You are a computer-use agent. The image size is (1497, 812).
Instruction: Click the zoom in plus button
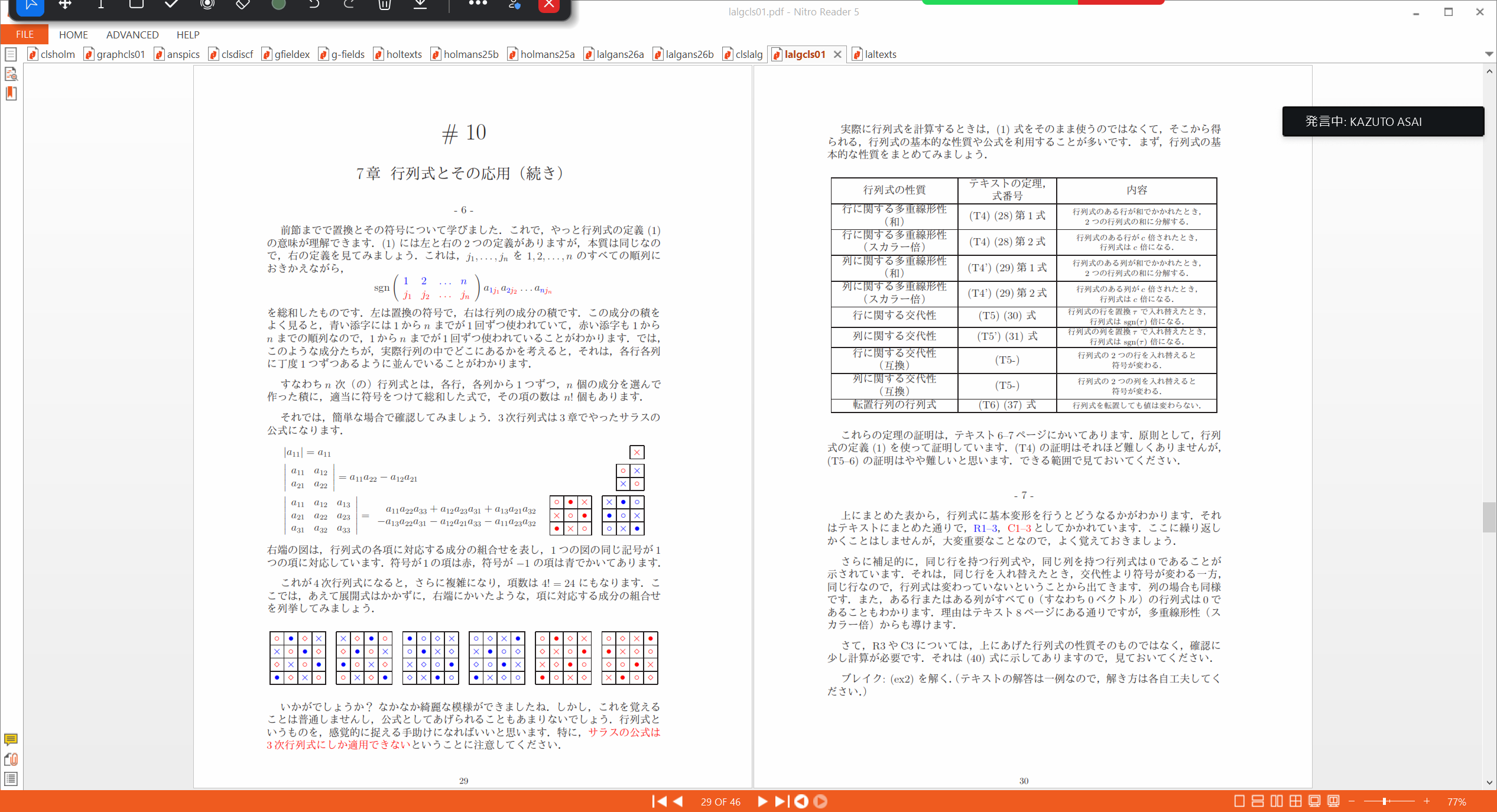click(x=1427, y=801)
